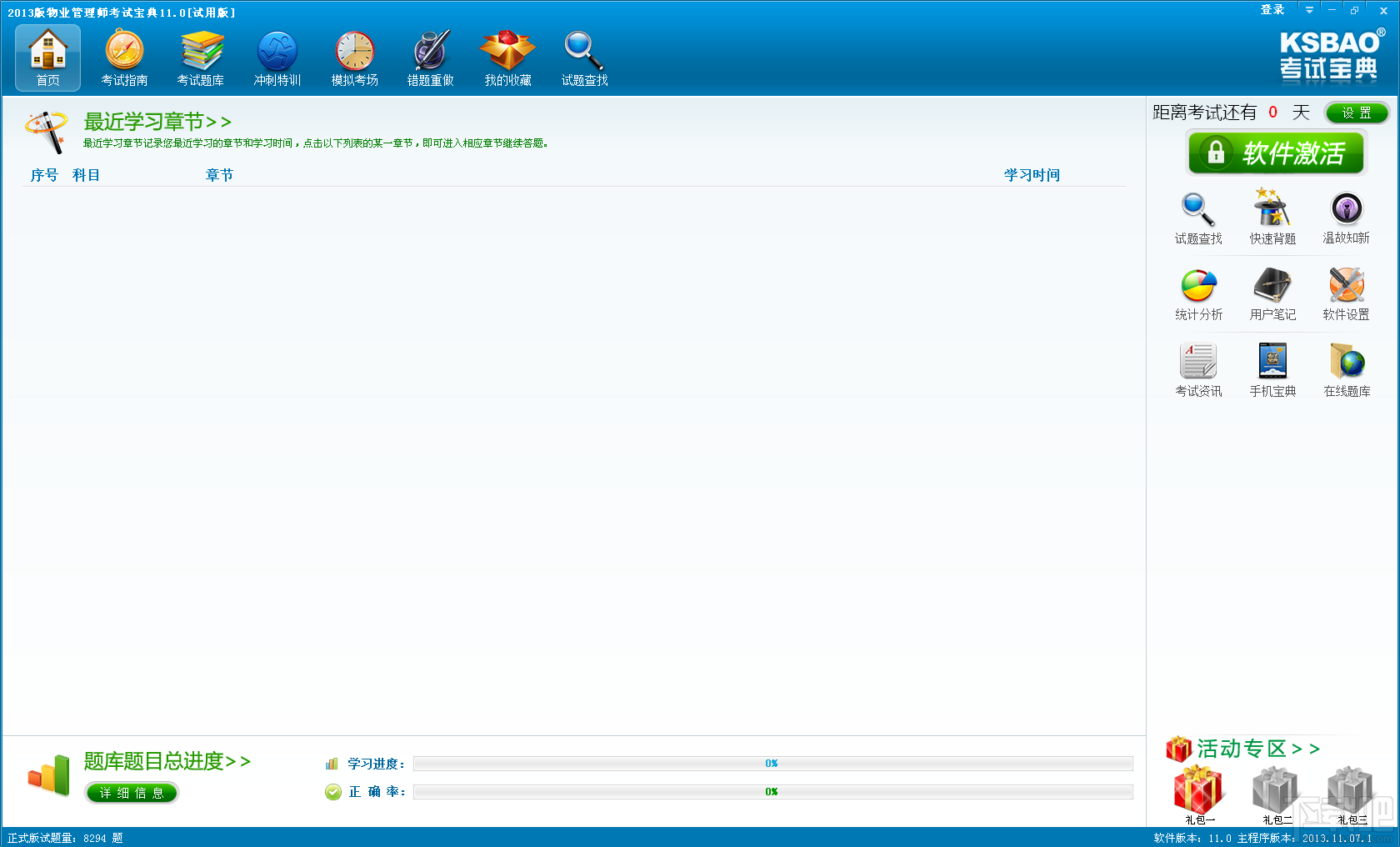Click the 登录 login link

[x=1272, y=10]
